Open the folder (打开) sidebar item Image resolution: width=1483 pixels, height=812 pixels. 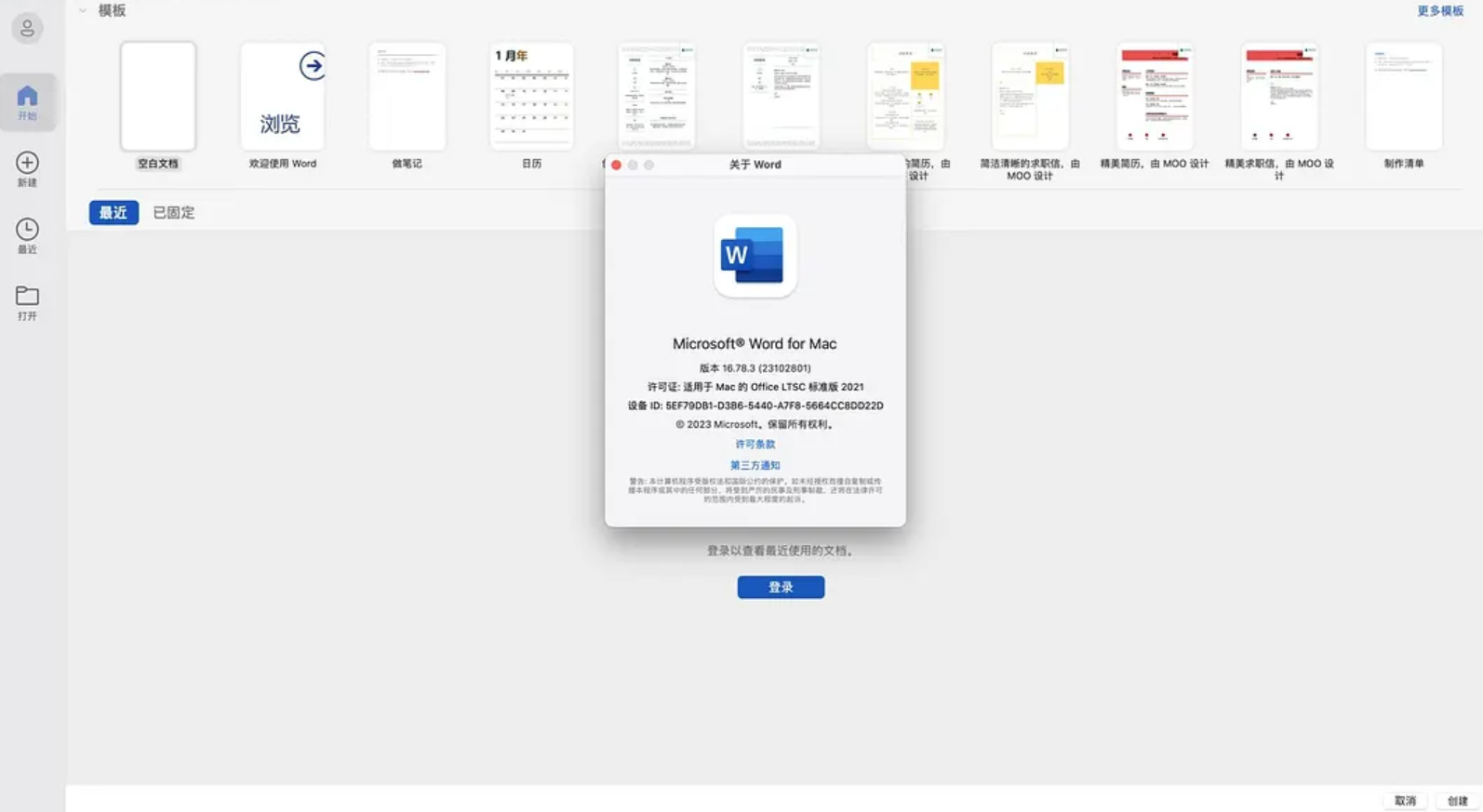click(27, 303)
